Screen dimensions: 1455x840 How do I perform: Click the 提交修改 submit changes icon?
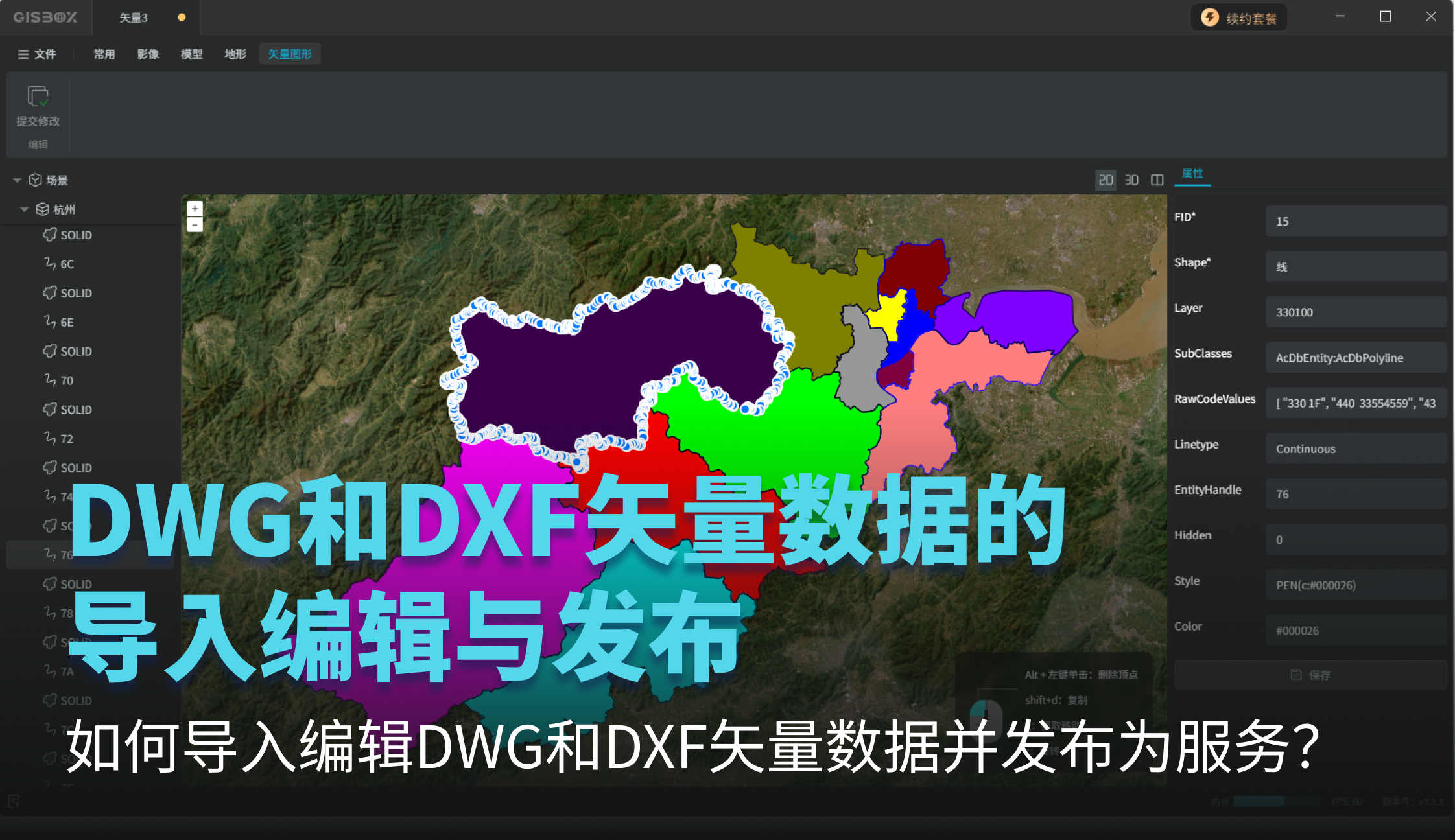coord(38,97)
